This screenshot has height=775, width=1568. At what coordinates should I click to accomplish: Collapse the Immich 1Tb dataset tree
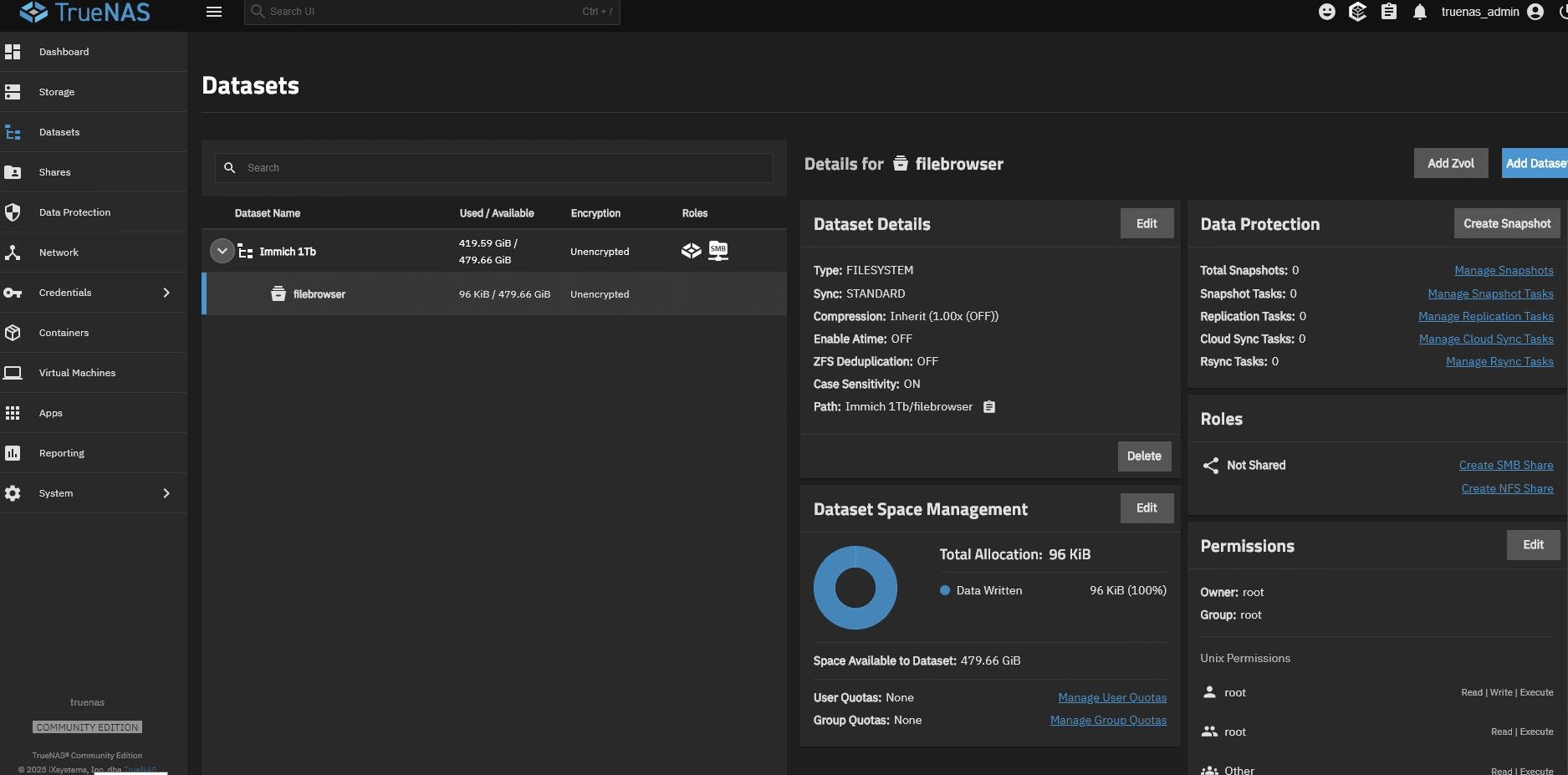click(x=222, y=251)
